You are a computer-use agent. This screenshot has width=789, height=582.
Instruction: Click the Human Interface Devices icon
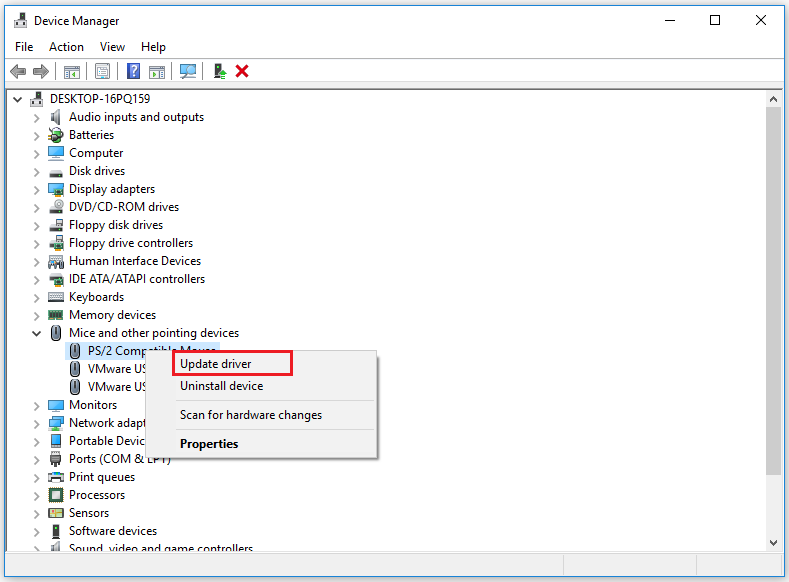coord(56,262)
